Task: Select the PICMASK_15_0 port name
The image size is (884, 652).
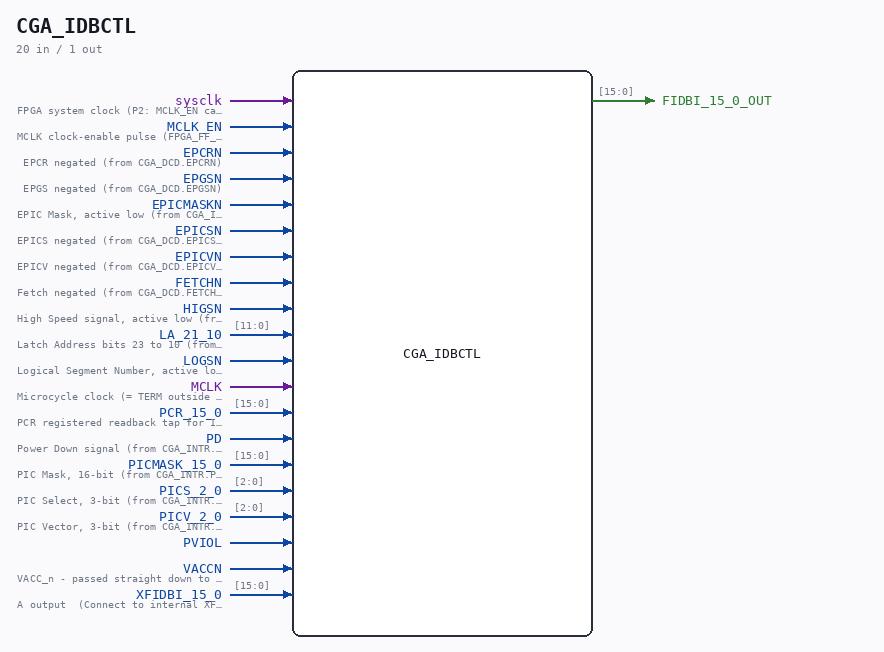Action: point(175,464)
